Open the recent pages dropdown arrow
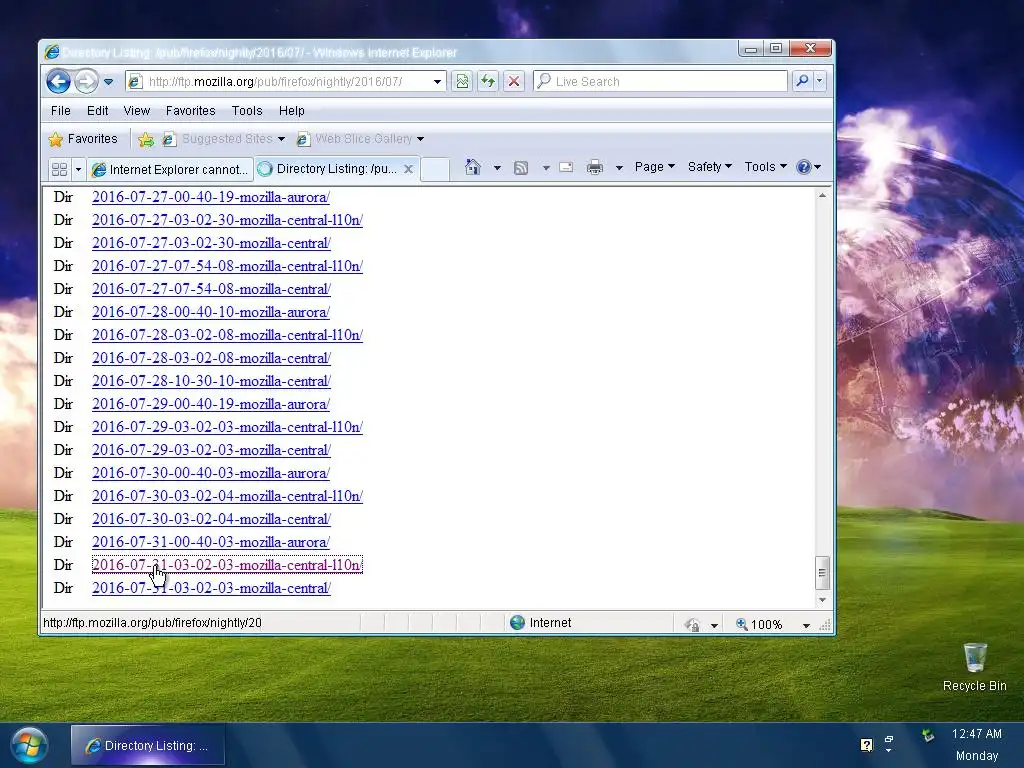Viewport: 1024px width, 768px height. [108, 82]
